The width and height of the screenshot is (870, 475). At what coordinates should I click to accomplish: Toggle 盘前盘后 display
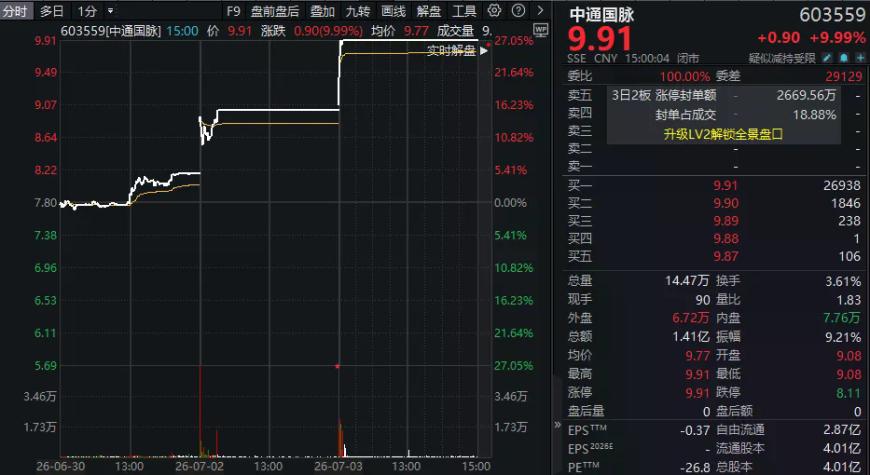275,11
